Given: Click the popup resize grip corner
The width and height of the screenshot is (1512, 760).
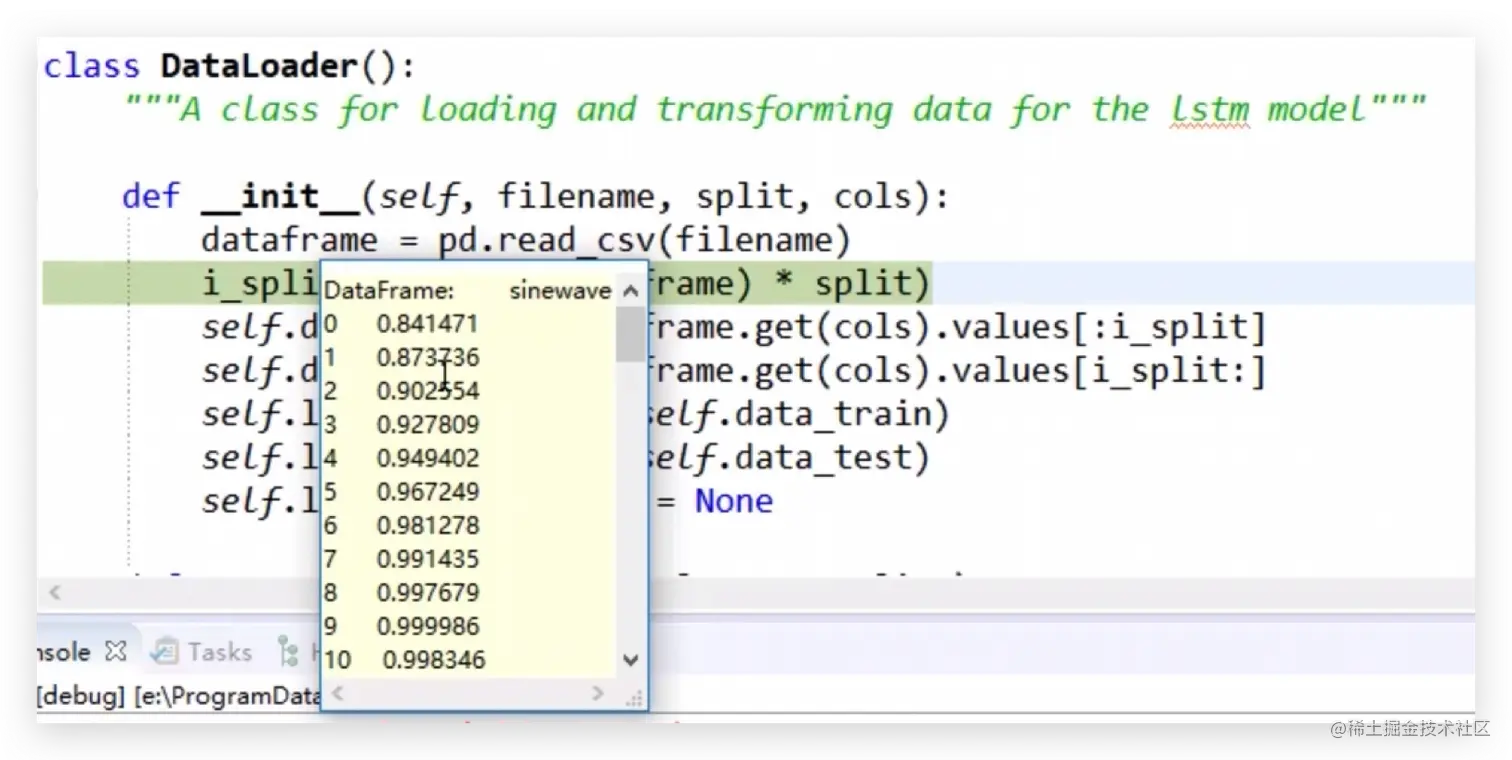Looking at the screenshot, I should [x=633, y=697].
